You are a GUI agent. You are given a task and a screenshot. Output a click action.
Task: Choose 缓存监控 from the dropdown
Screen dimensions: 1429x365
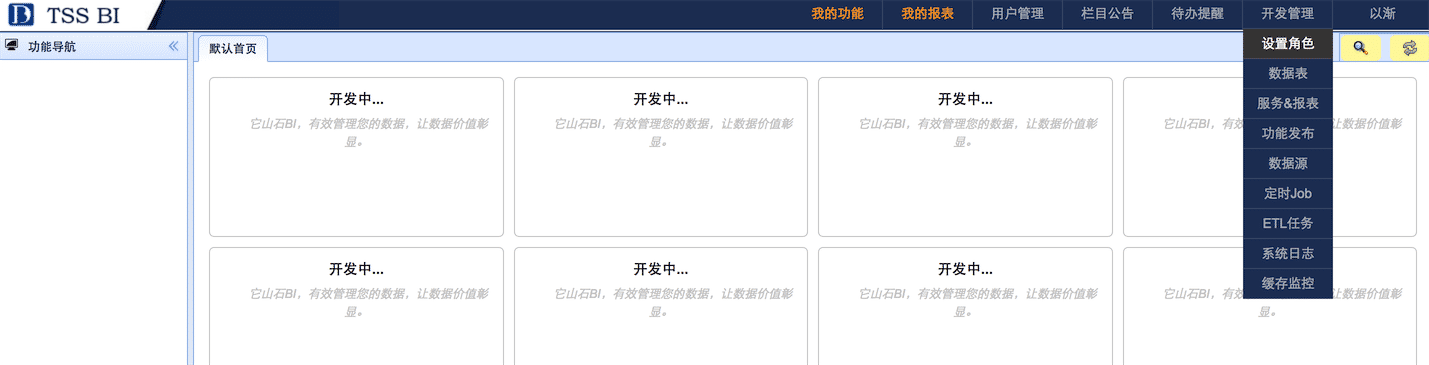coord(1288,284)
